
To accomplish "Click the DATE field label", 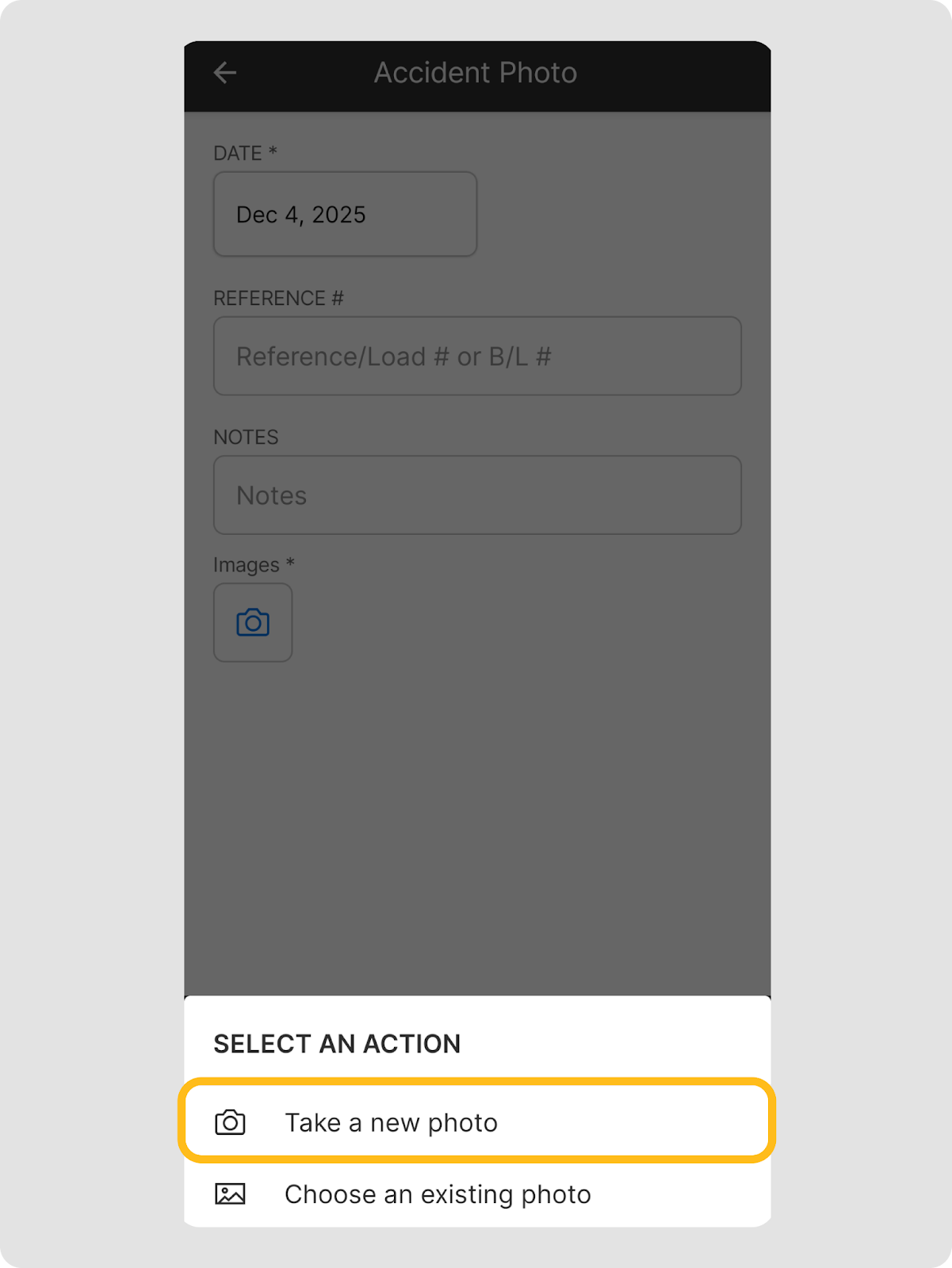I will [x=238, y=153].
